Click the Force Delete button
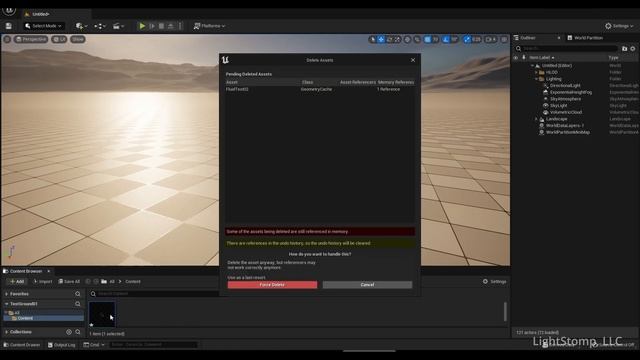This screenshot has width=640, height=360. click(x=272, y=284)
